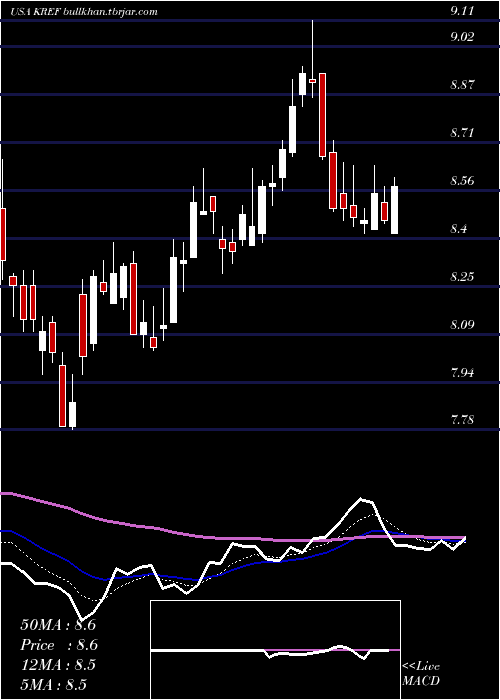
Task: Click the 8.87 price axis label
Action: (x=462, y=84)
